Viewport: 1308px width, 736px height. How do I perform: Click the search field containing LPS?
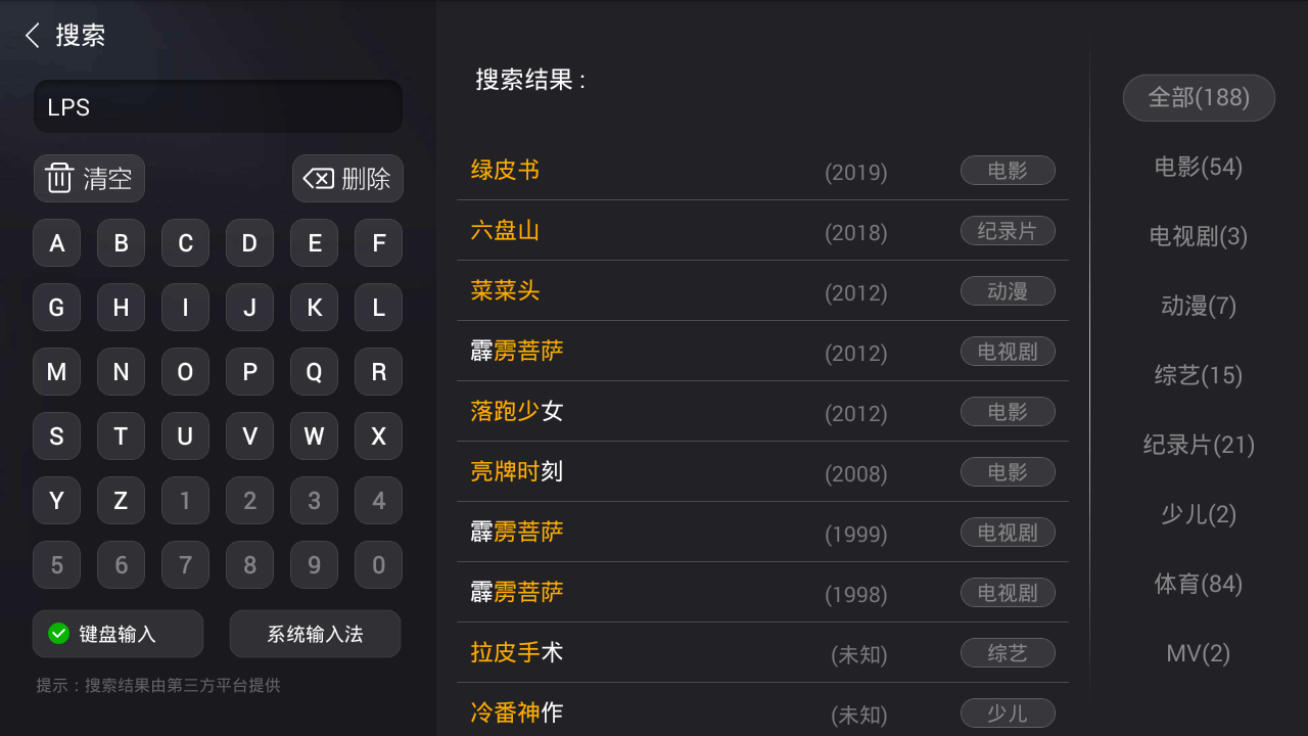pos(218,107)
